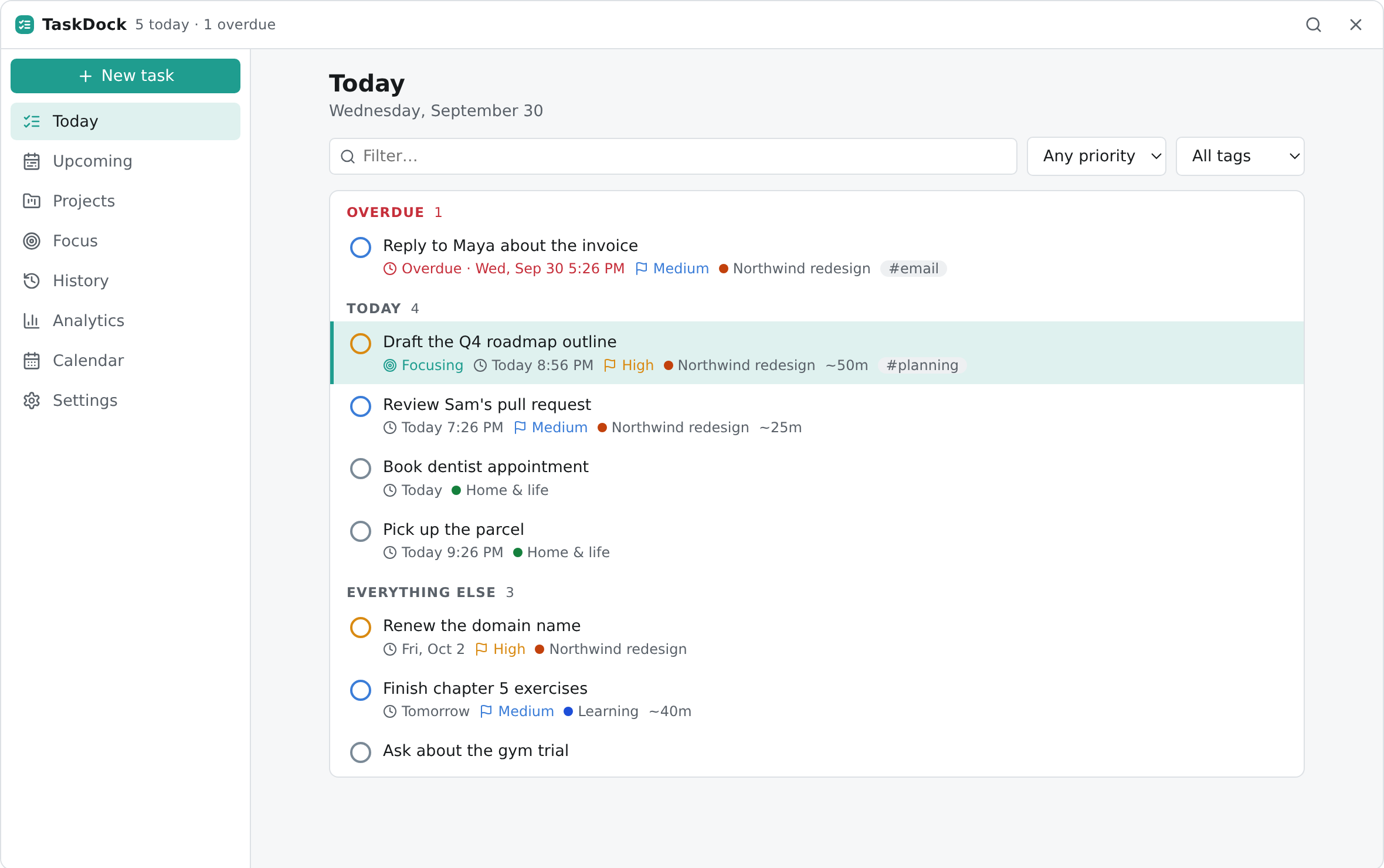The height and width of the screenshot is (868, 1384).
Task: Open the Review Sam's pull request title
Action: tap(487, 405)
